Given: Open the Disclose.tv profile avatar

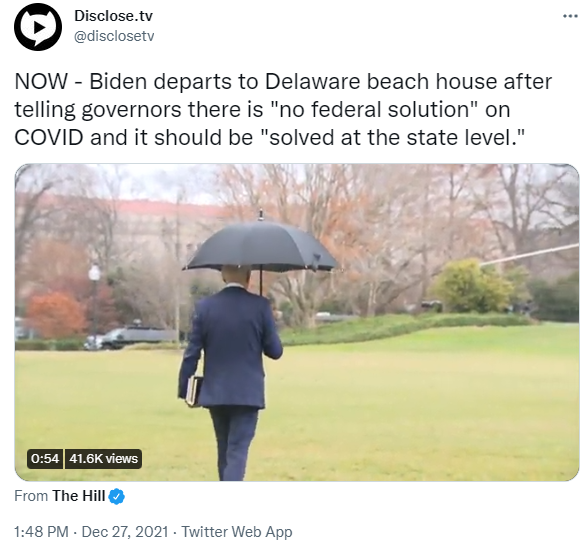Looking at the screenshot, I should pos(38,27).
